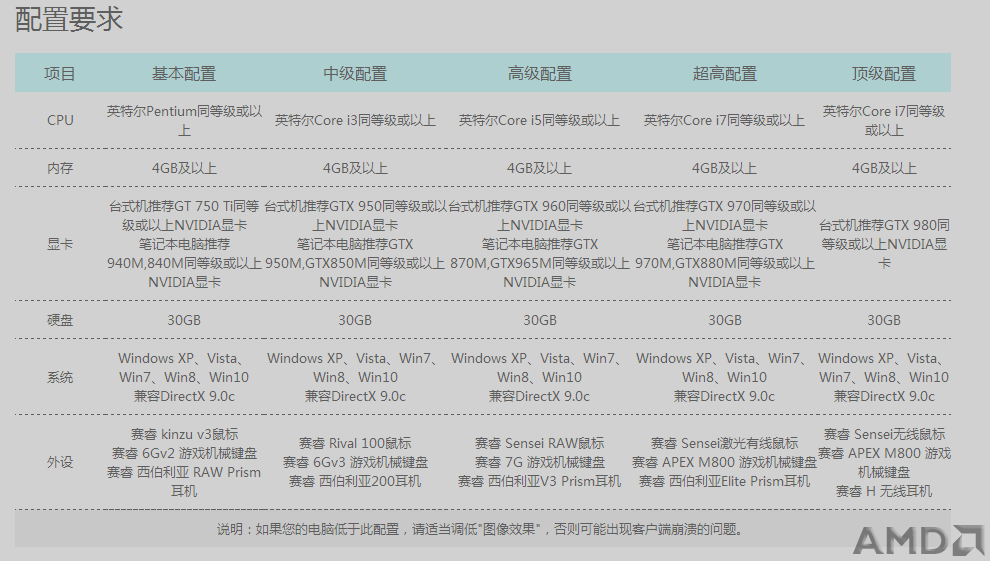Click the GTX 960 graphics cell
The image size is (990, 561).
[540, 244]
